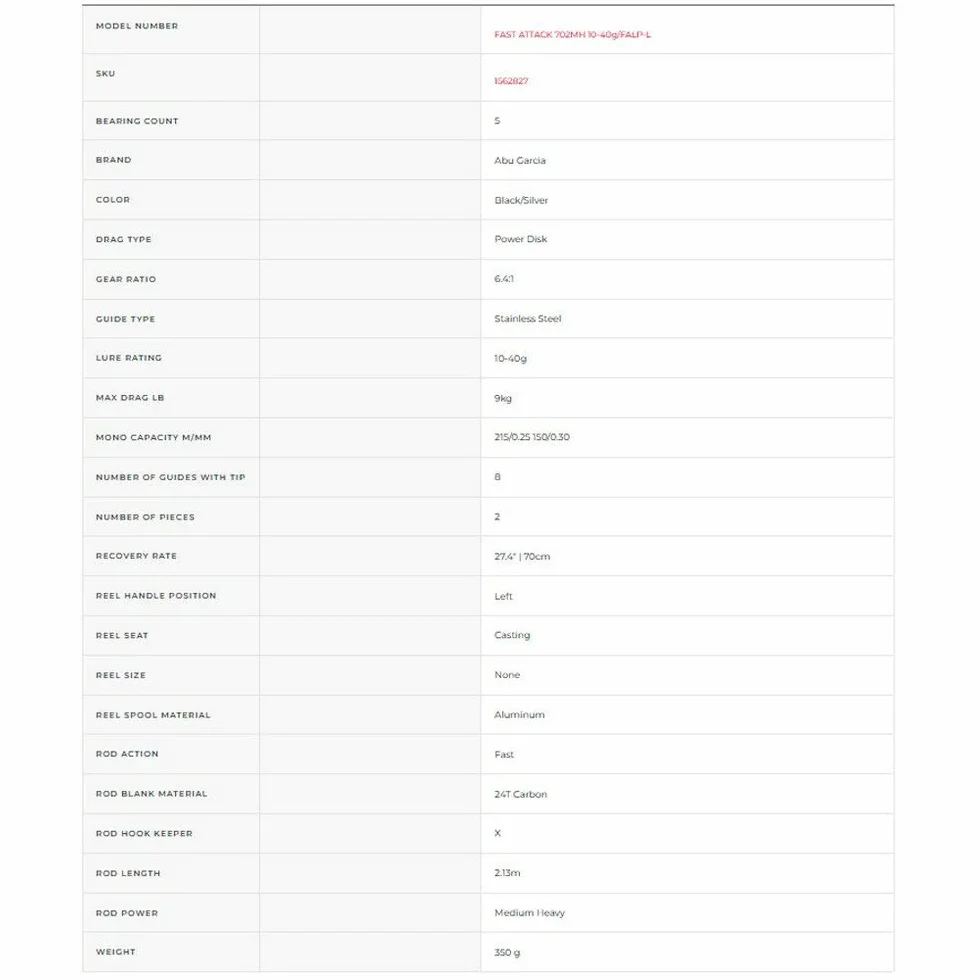The height and width of the screenshot is (980, 980).
Task: Select the Aluminum reel spool material value
Action: [x=519, y=715]
